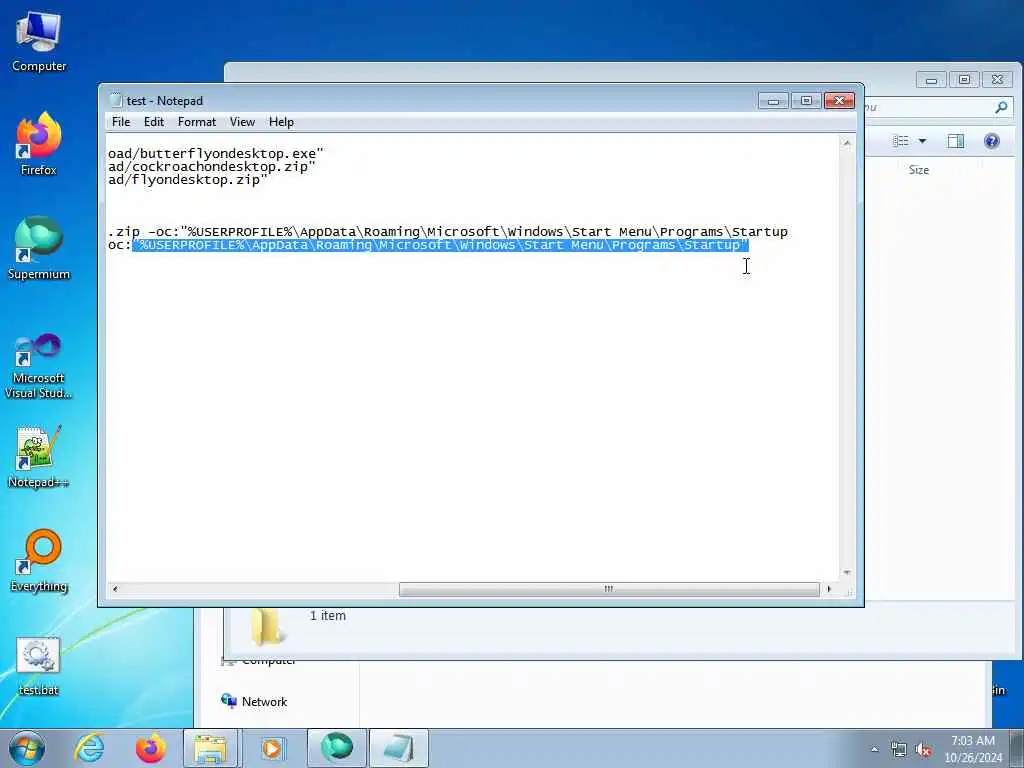Open Windows Media Player from the taskbar
The image size is (1024, 768).
[x=272, y=748]
